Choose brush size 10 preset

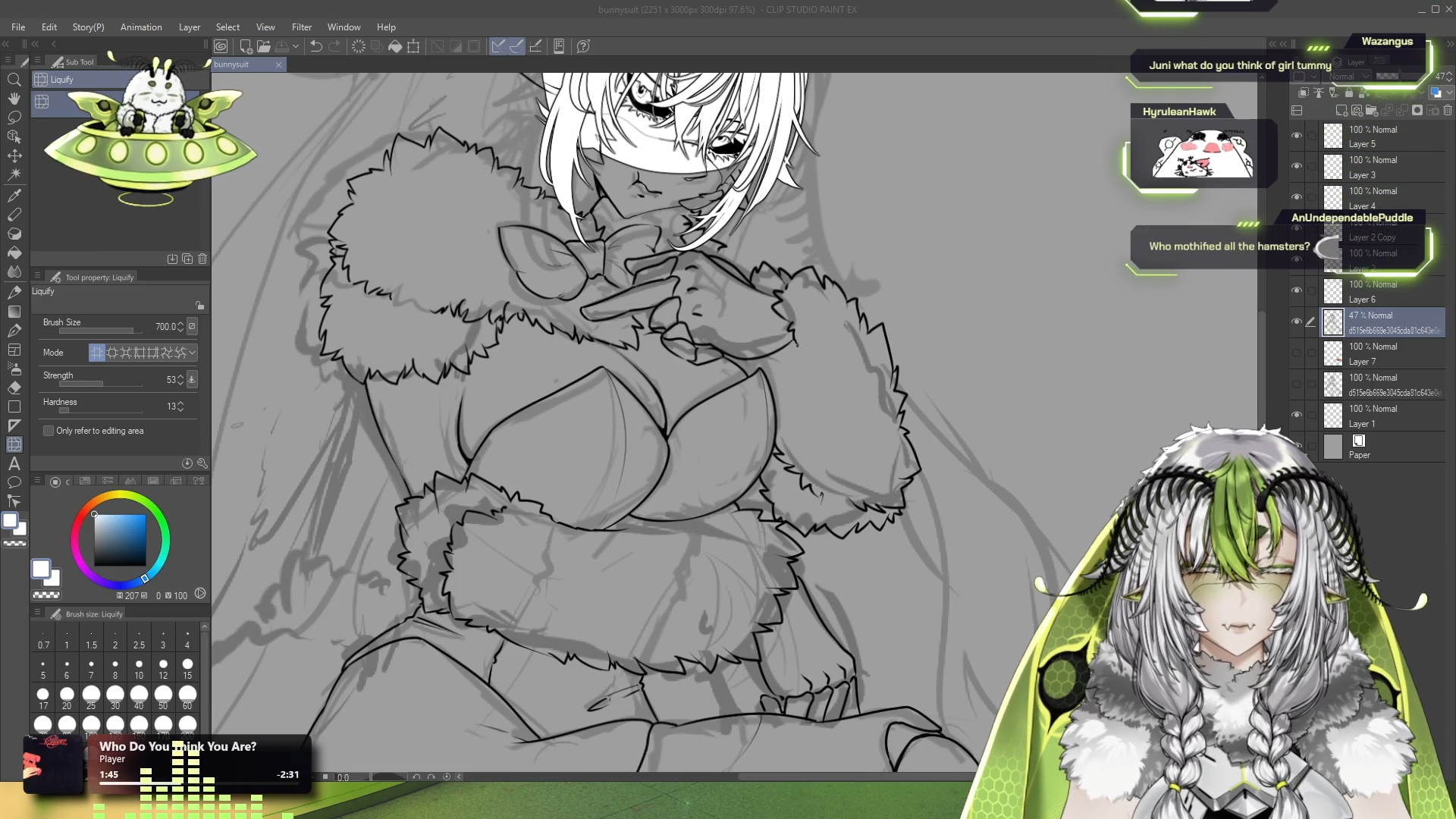click(x=139, y=668)
